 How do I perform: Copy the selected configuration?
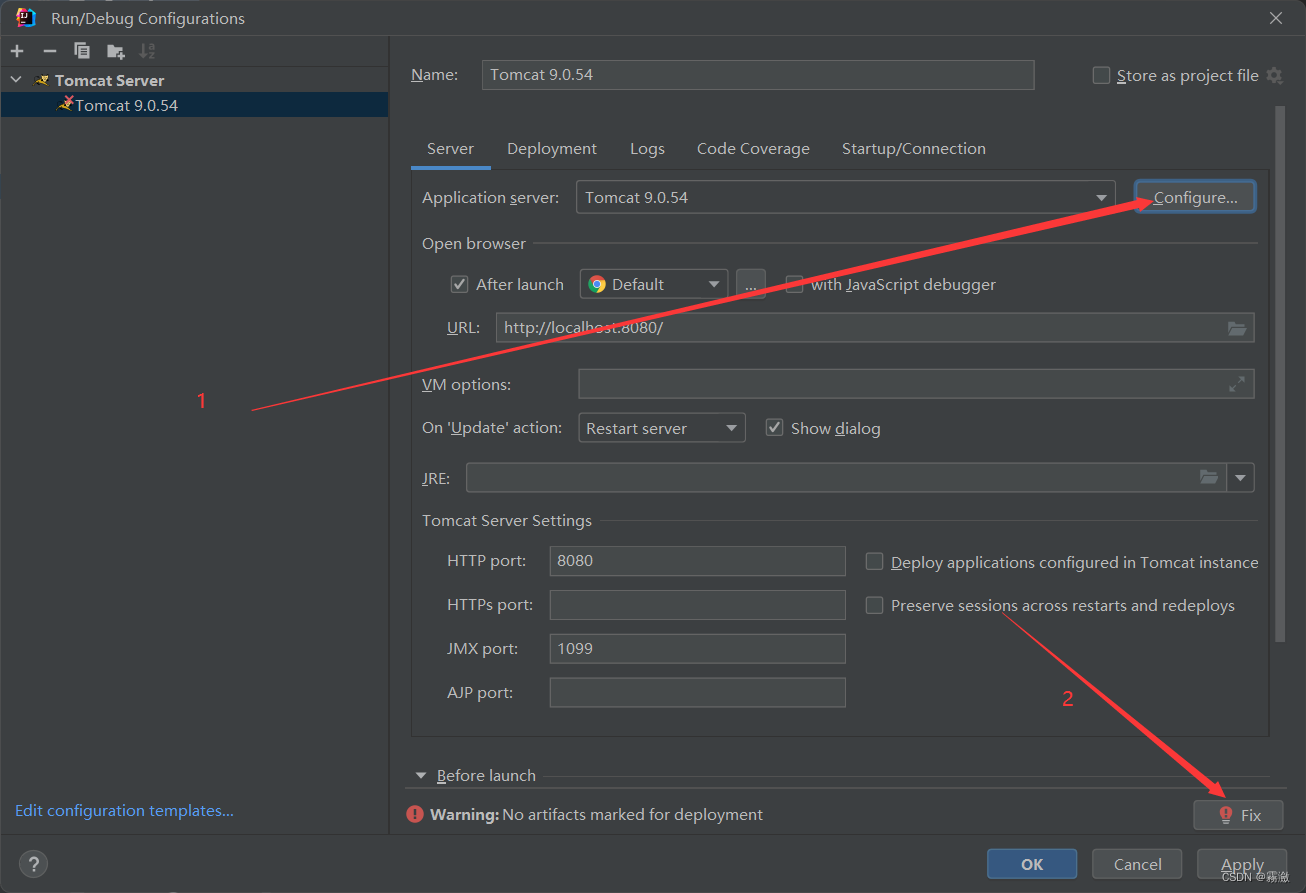[x=82, y=51]
